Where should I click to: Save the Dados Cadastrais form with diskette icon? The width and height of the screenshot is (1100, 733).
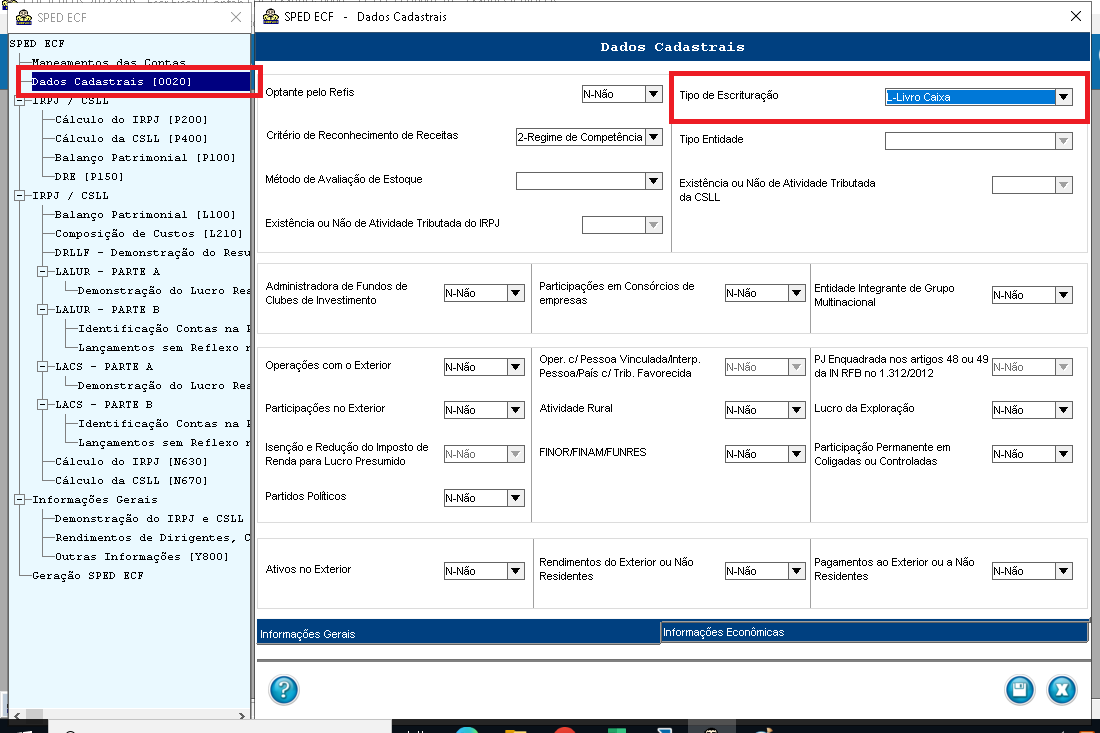[x=1019, y=690]
